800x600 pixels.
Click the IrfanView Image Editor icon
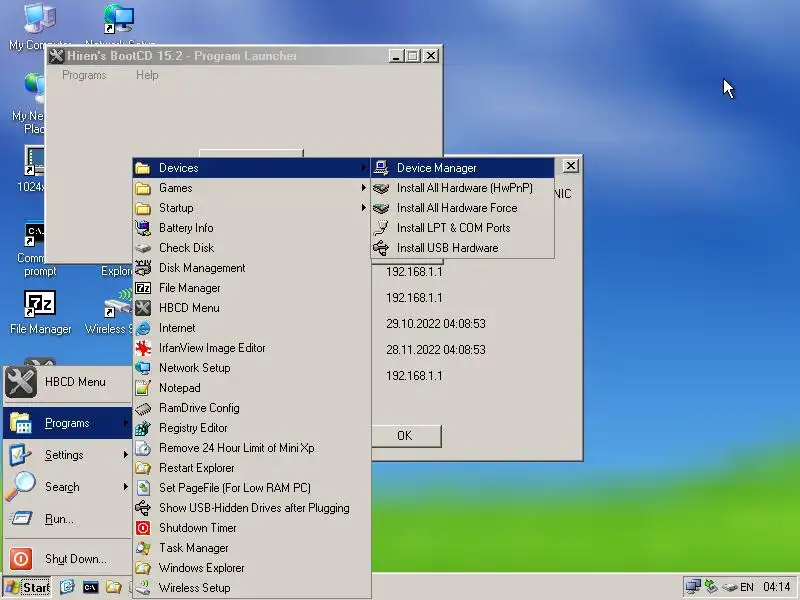(143, 348)
